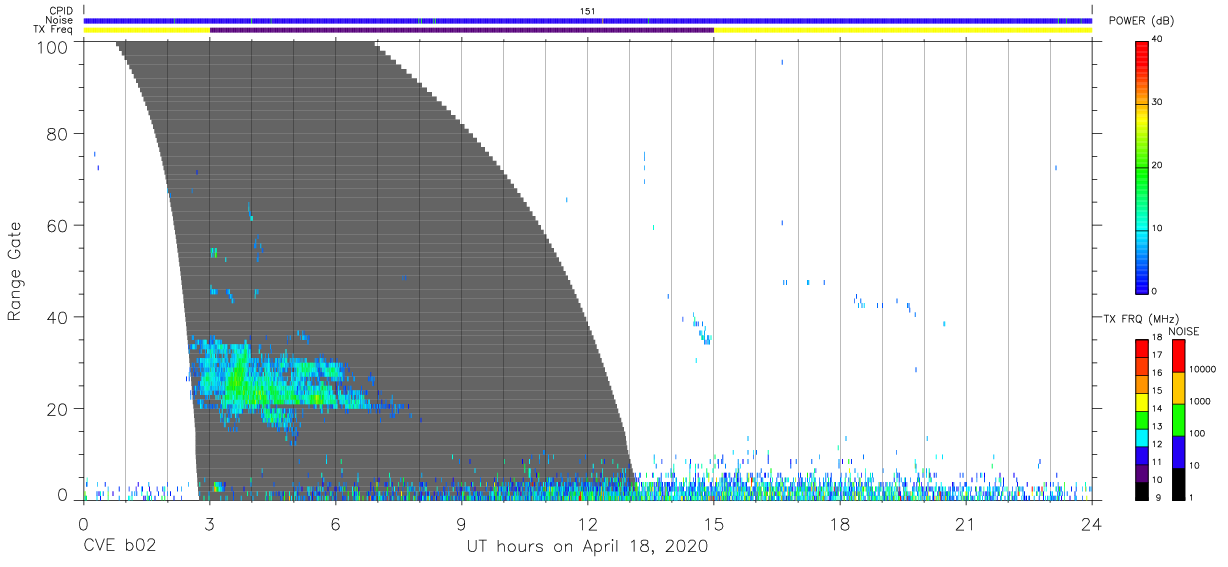Screen dimensions: 1228x567
Task: Click the noise legend value 10000
Action: tap(1203, 369)
